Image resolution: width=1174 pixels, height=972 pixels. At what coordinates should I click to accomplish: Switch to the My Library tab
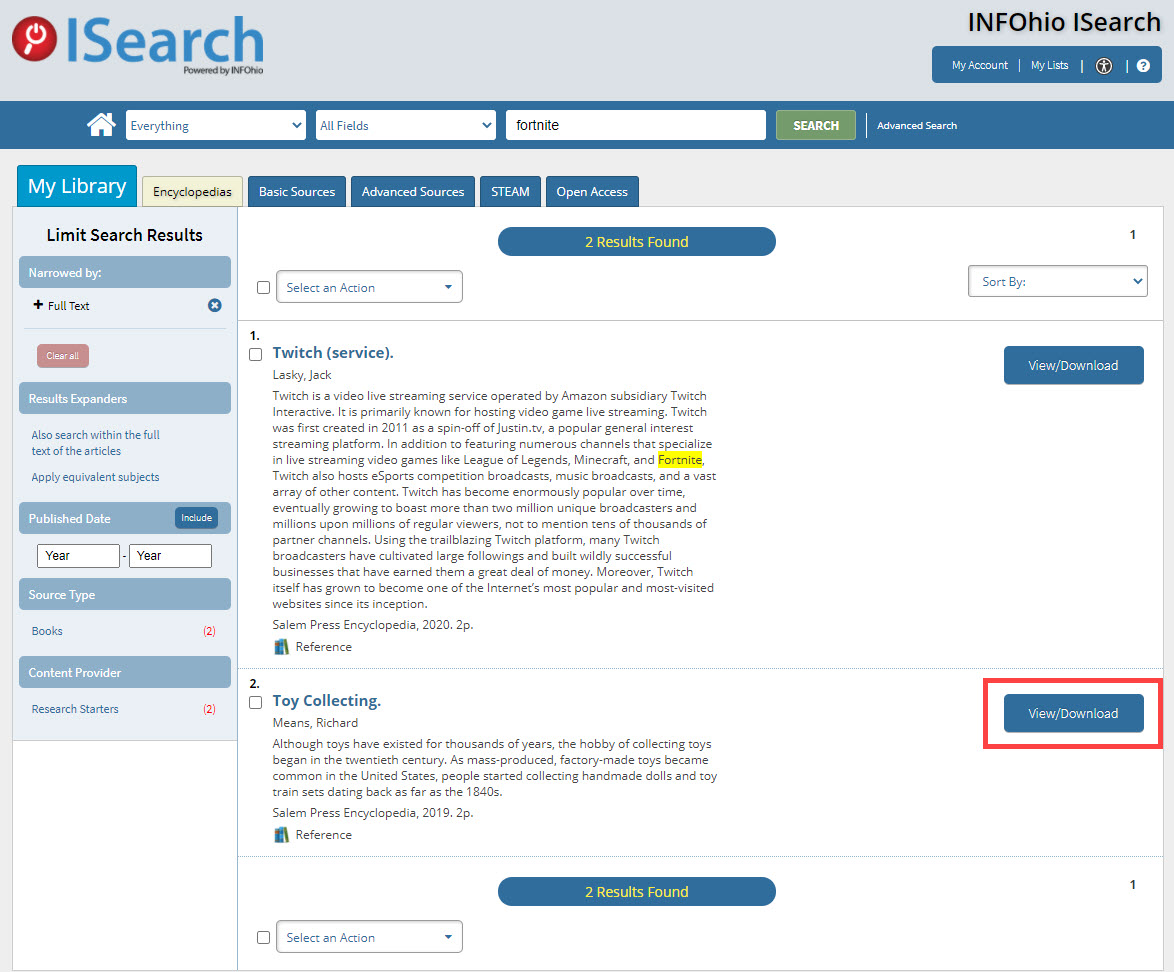(x=77, y=186)
